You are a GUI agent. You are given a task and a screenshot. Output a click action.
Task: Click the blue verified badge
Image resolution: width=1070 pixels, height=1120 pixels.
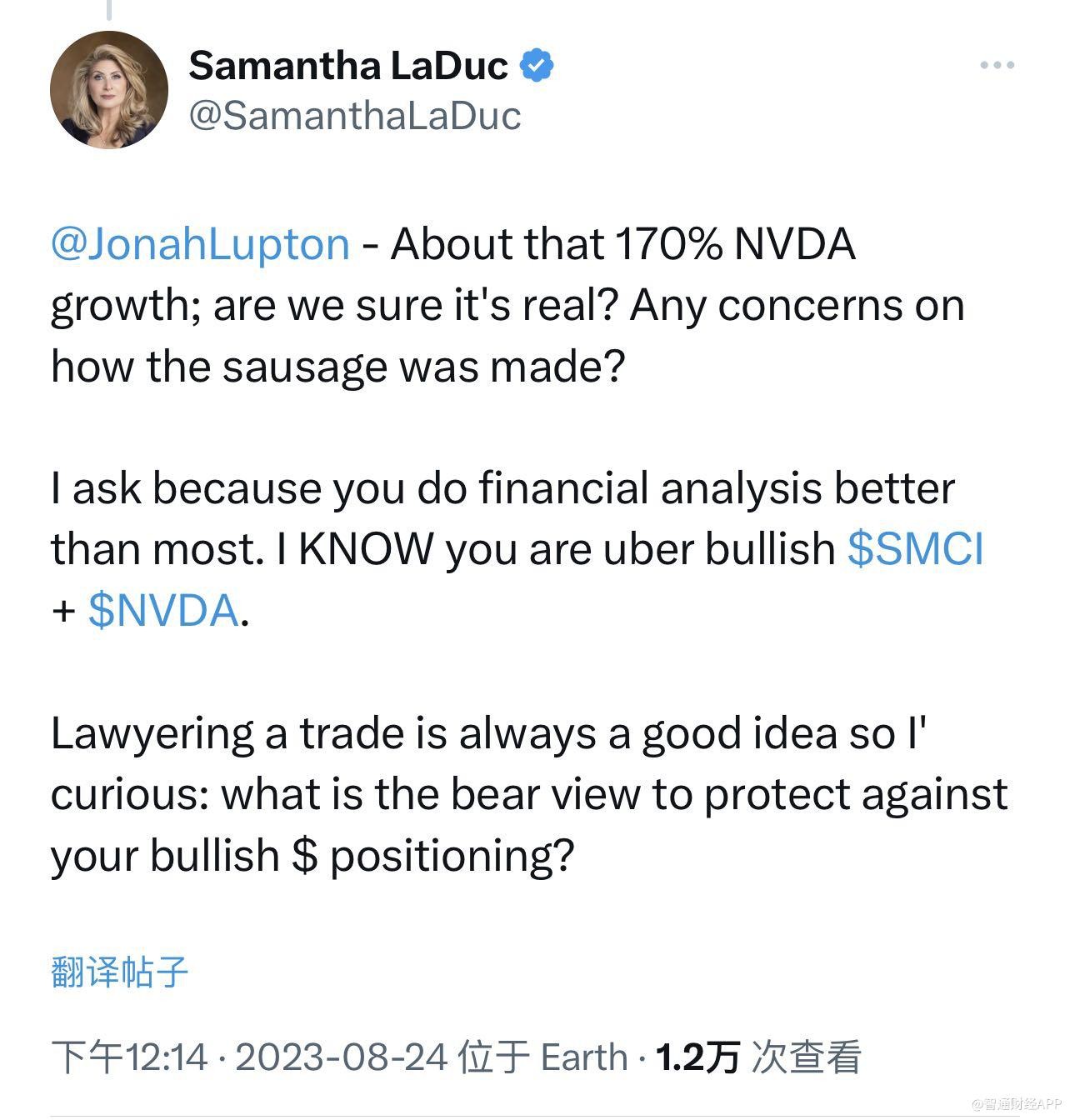click(x=537, y=66)
